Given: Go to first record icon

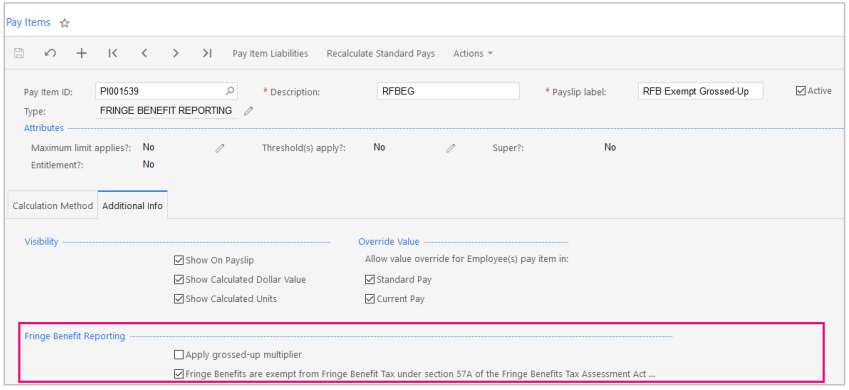Looking at the screenshot, I should [x=113, y=53].
